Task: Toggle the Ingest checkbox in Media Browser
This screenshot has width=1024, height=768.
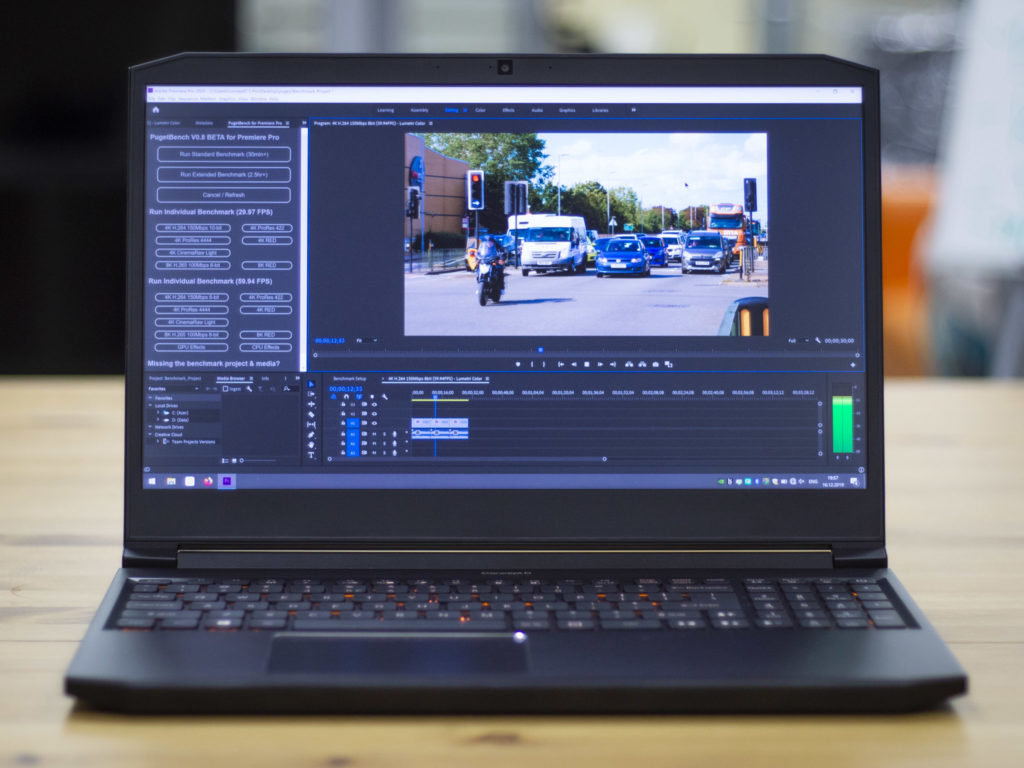Action: click(x=225, y=388)
